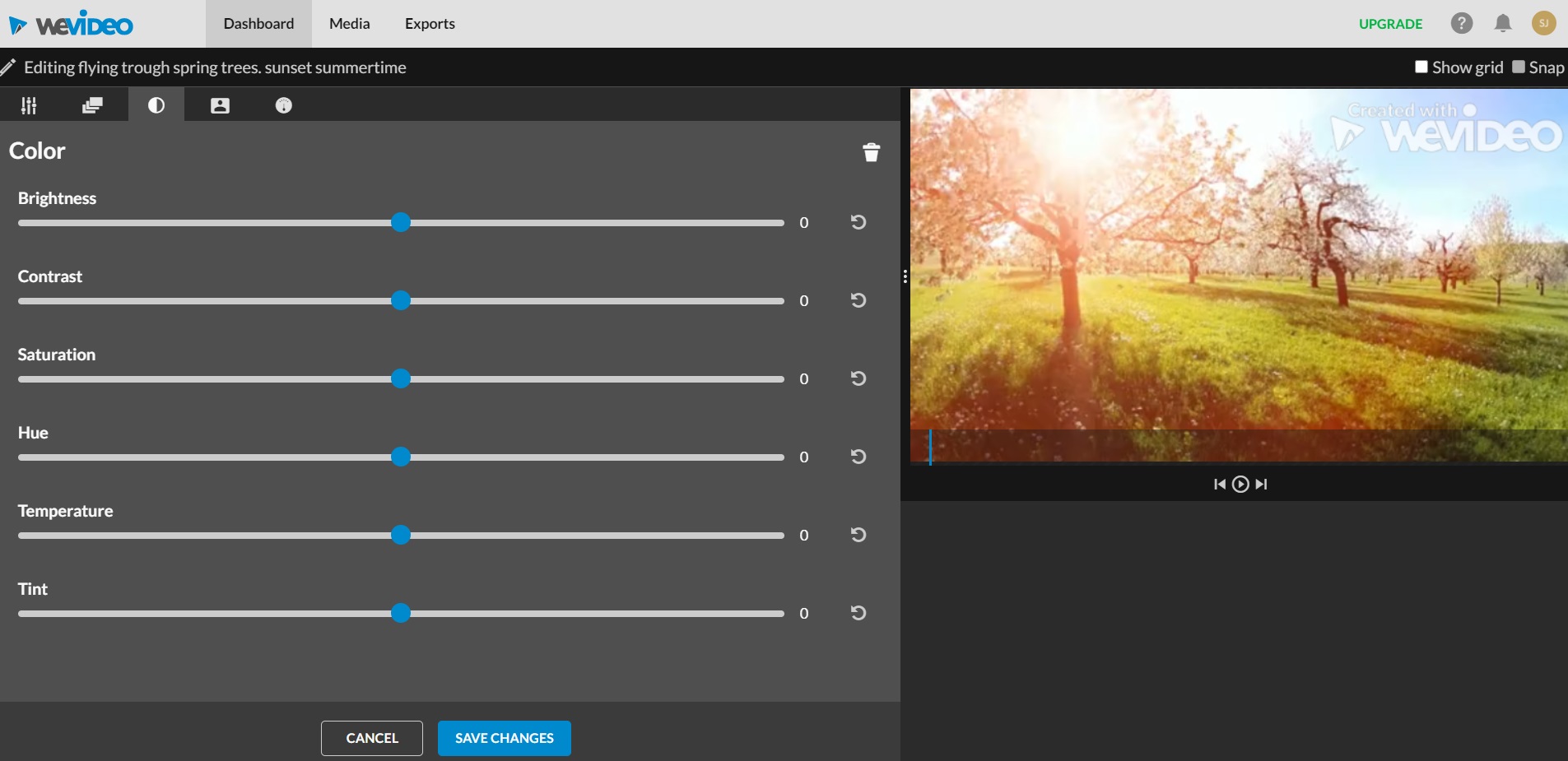The width and height of the screenshot is (1568, 761).
Task: Reset the Tint value
Action: pos(858,613)
